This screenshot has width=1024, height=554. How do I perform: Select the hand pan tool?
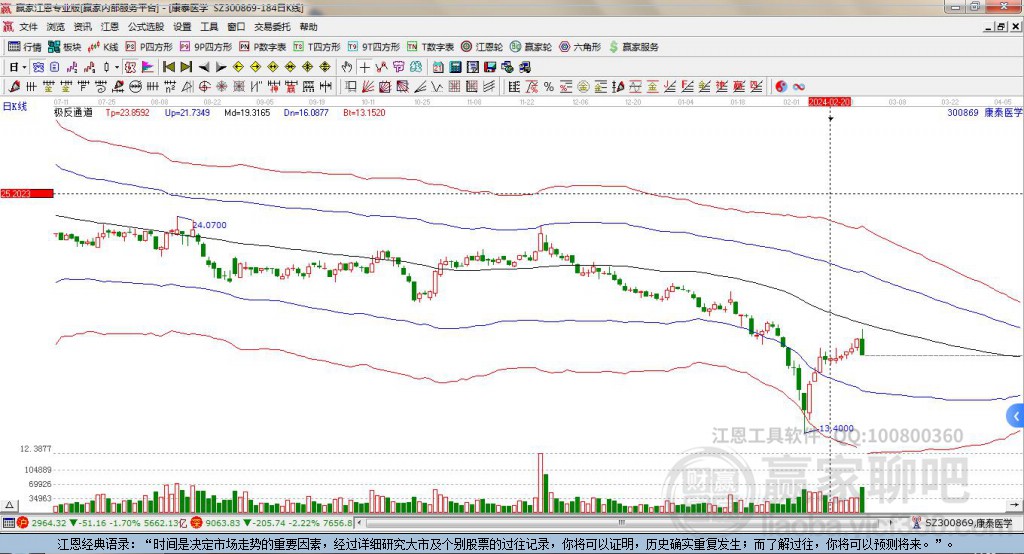coord(347,67)
